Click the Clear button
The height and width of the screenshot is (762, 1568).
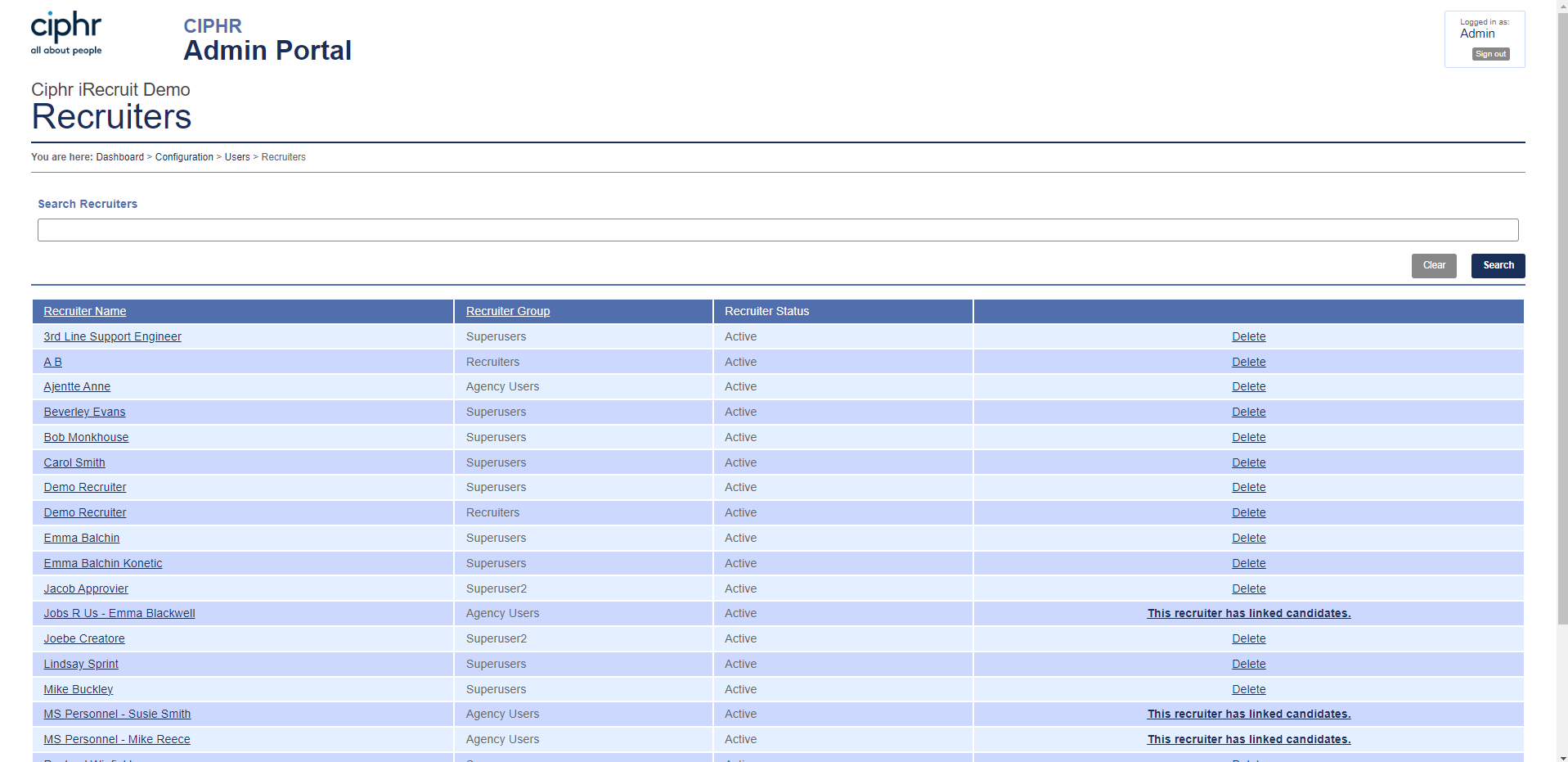click(1434, 265)
